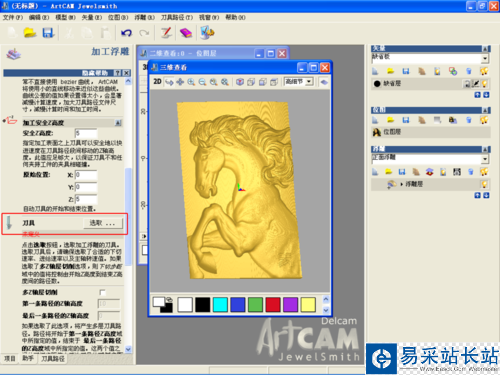Image resolution: width=500 pixels, height=375 pixels.
Task: Undo the last action in the main toolbar
Action: 126,33
